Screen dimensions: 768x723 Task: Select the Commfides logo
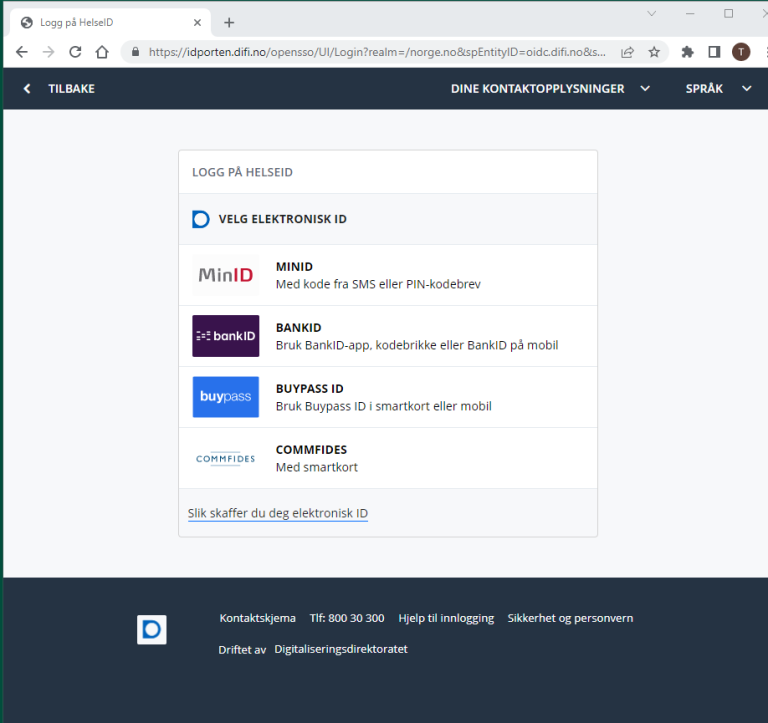(x=225, y=458)
